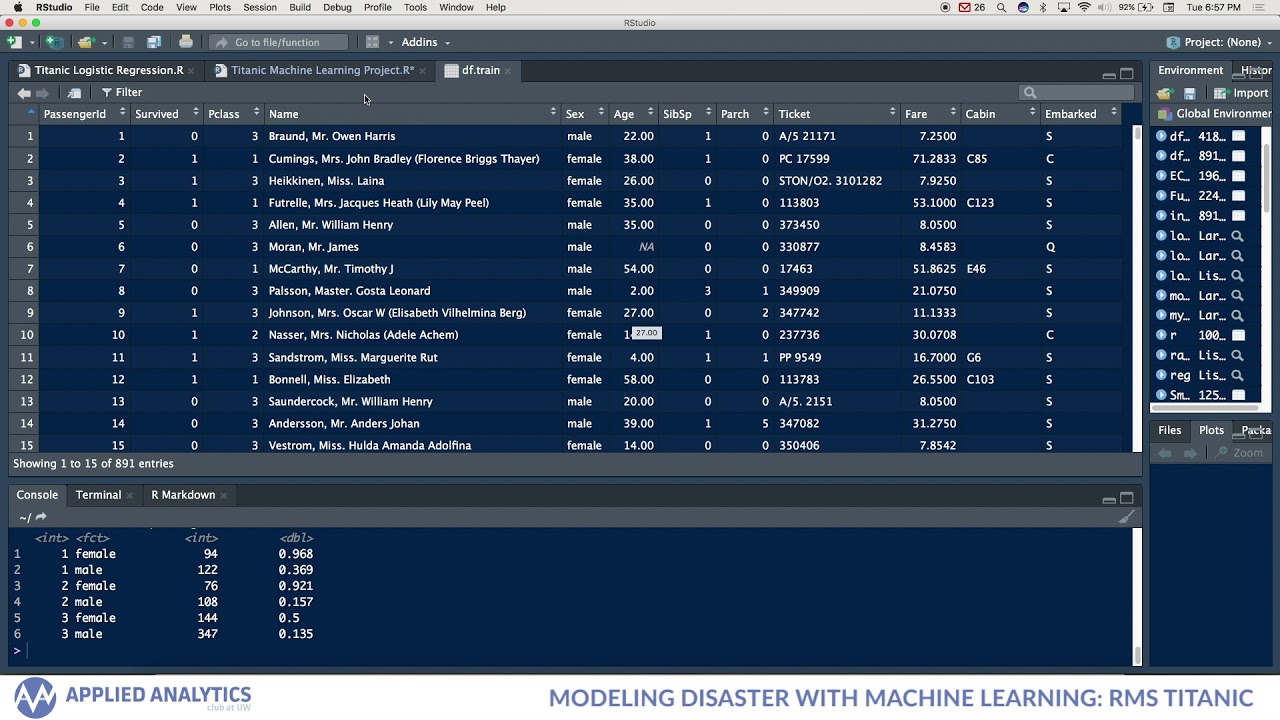1280x720 pixels.
Task: Print the current file icon
Action: 186,42
